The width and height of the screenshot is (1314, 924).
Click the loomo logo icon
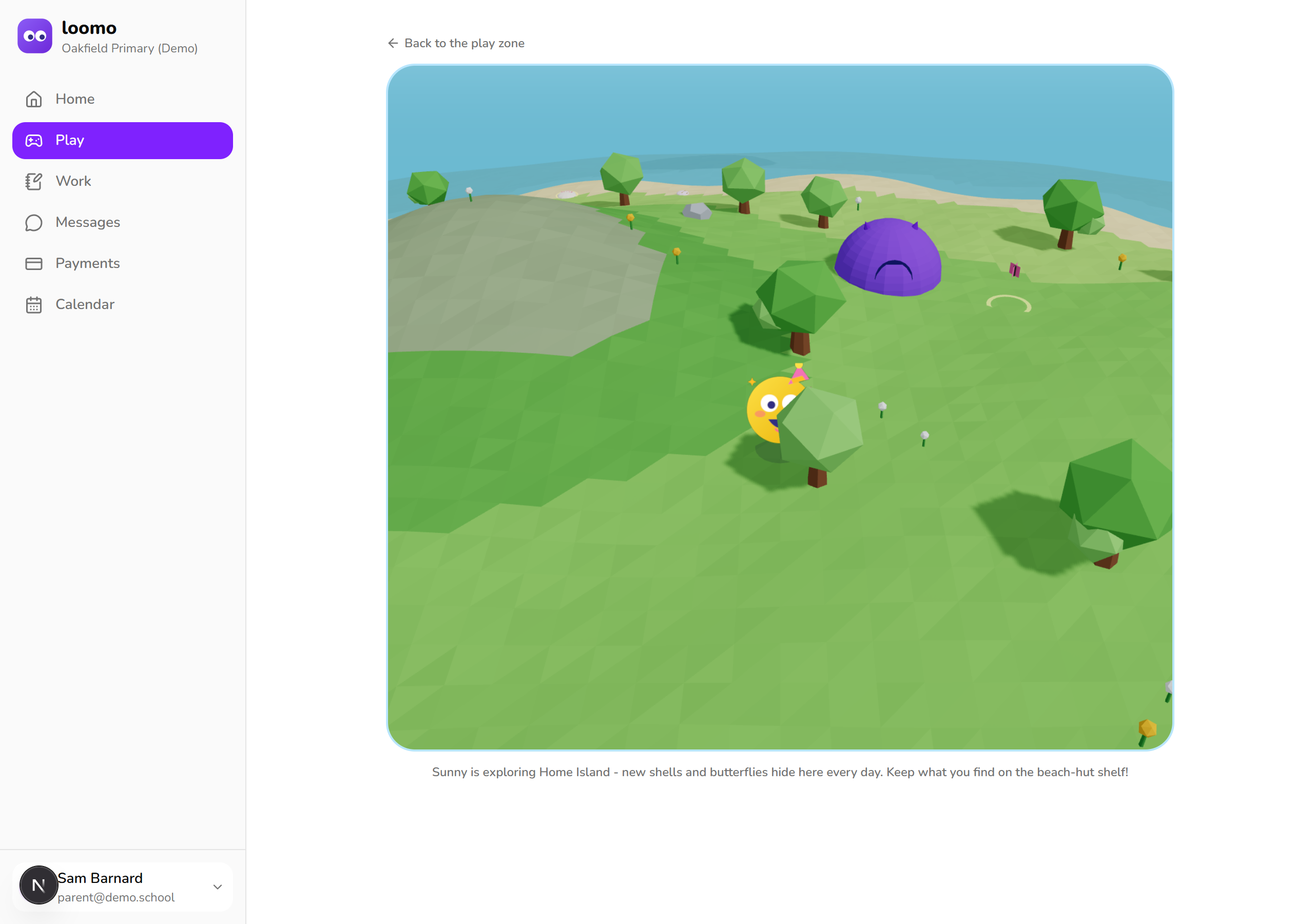tap(35, 36)
